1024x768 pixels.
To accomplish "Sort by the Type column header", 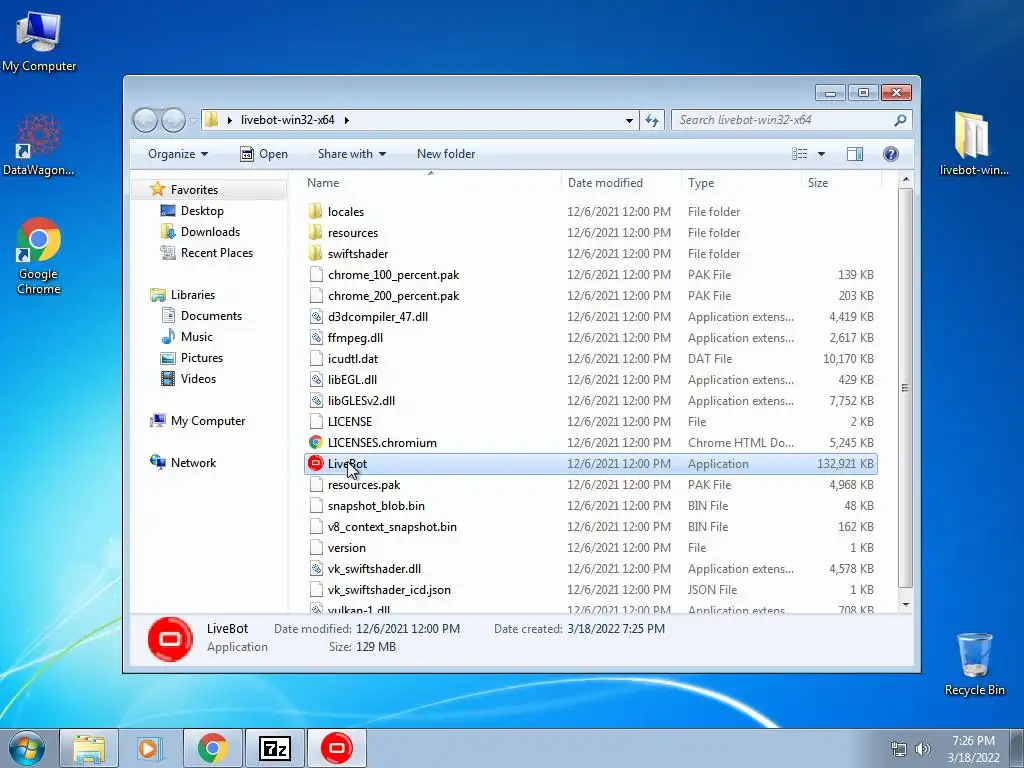I will (741, 183).
